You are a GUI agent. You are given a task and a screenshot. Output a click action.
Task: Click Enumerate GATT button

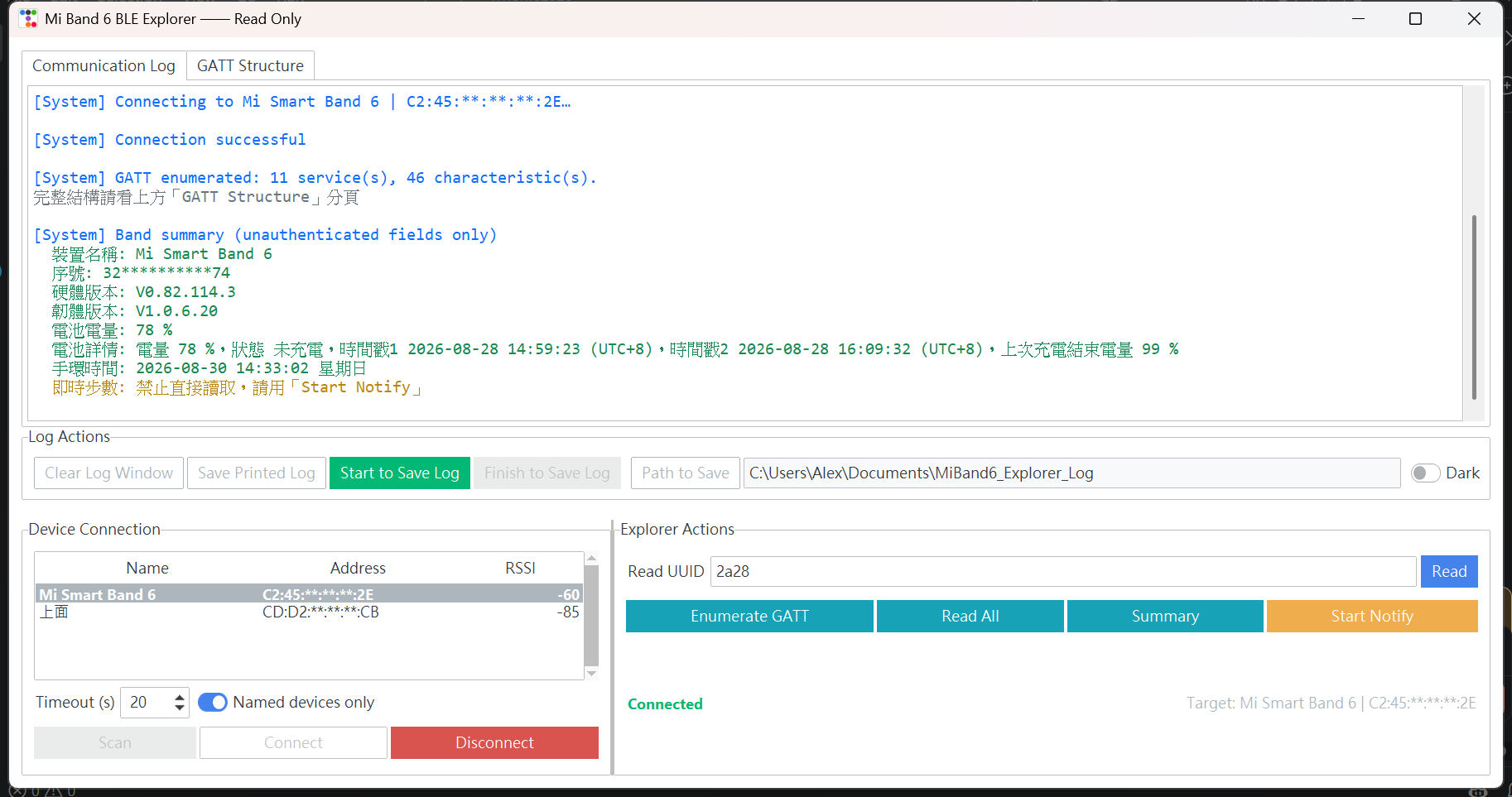point(749,616)
